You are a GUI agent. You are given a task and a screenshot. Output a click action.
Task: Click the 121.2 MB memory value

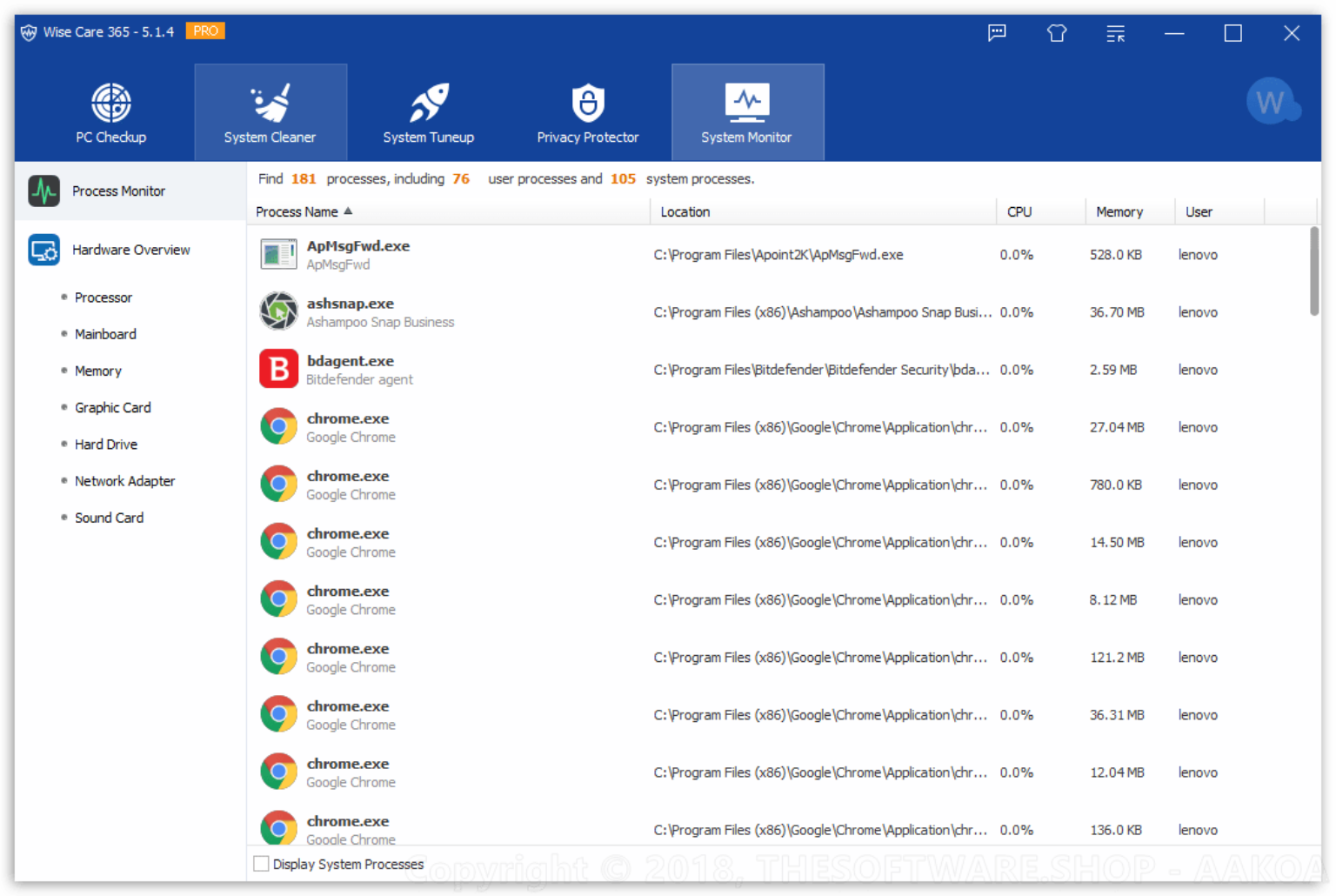[1117, 658]
